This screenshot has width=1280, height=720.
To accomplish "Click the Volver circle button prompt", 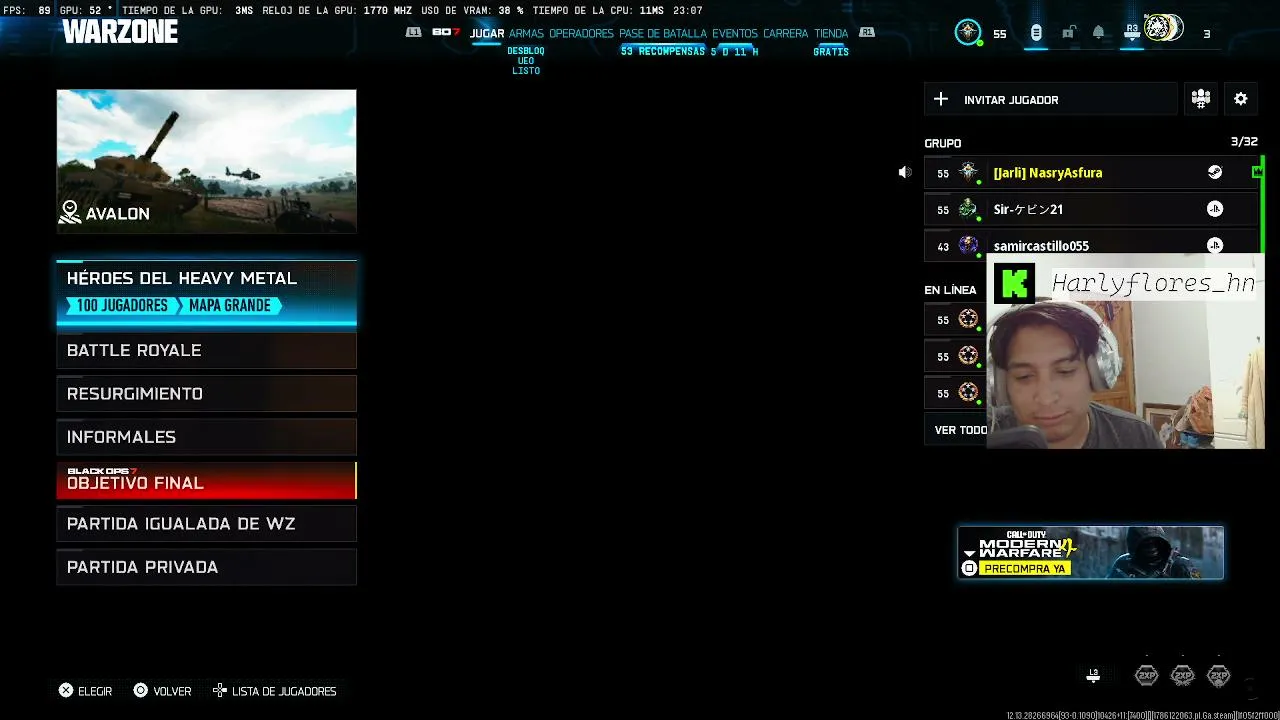I will click(162, 691).
